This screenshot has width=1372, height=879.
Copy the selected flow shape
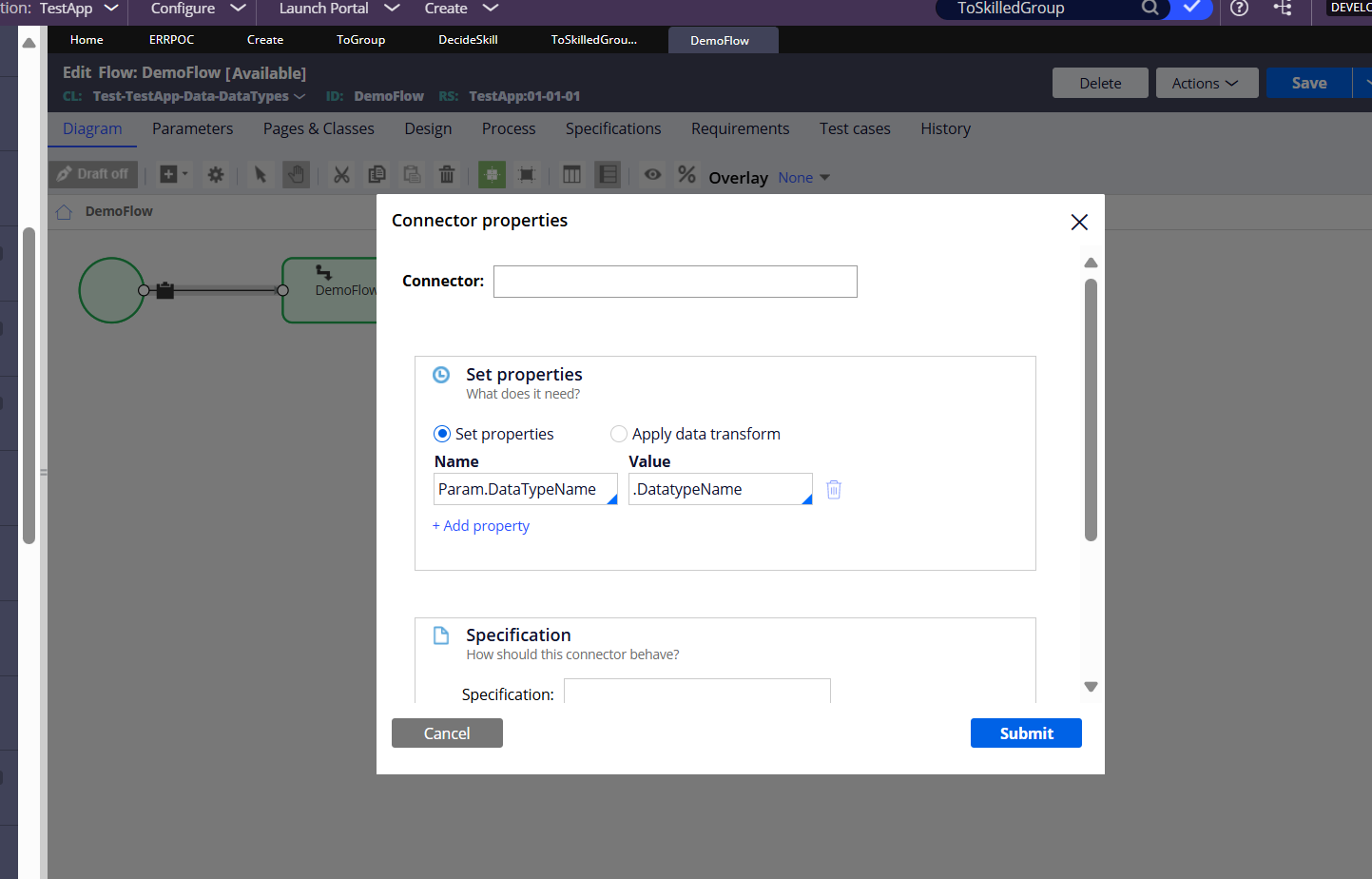coord(377,175)
